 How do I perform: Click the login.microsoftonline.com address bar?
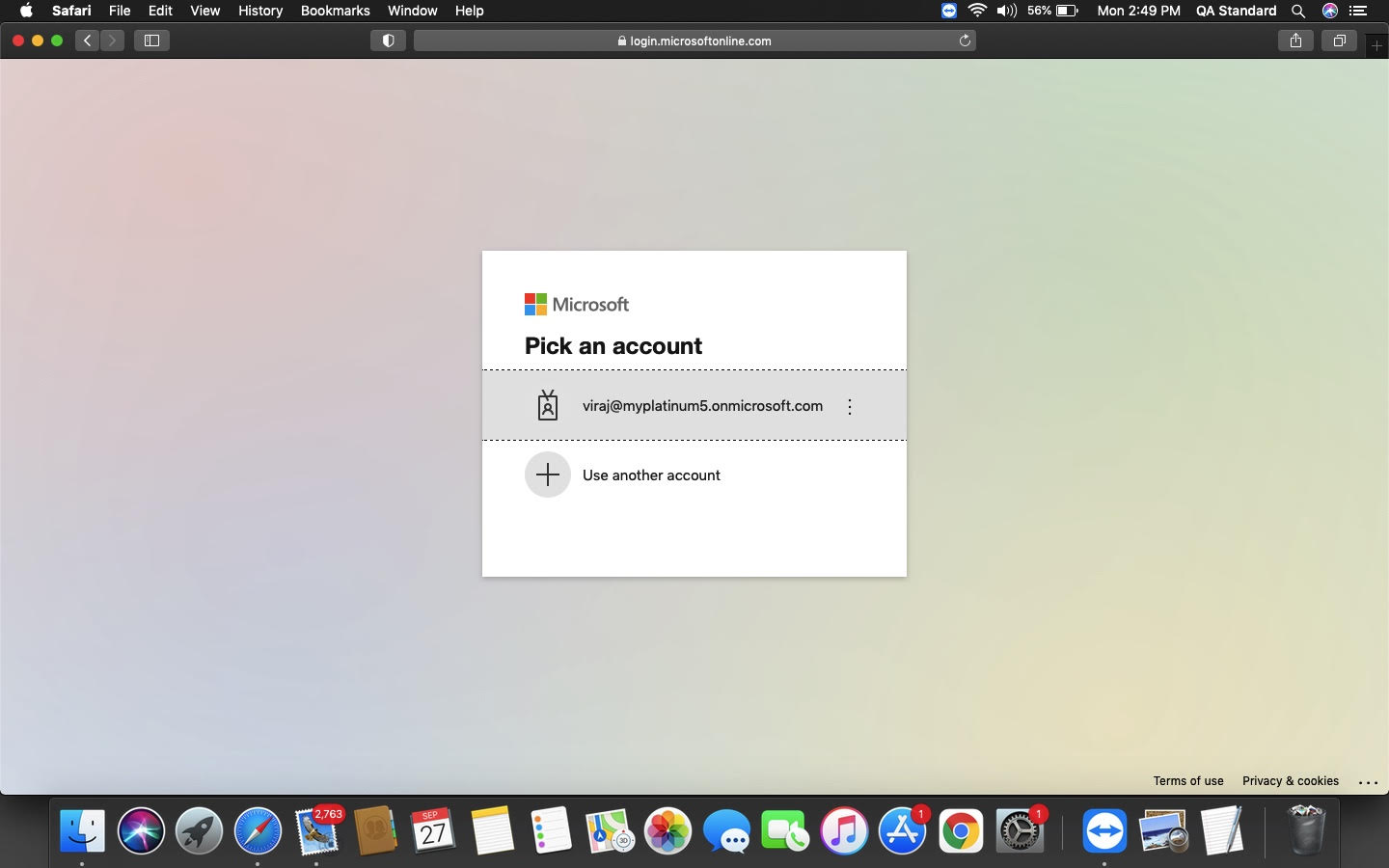click(x=694, y=41)
